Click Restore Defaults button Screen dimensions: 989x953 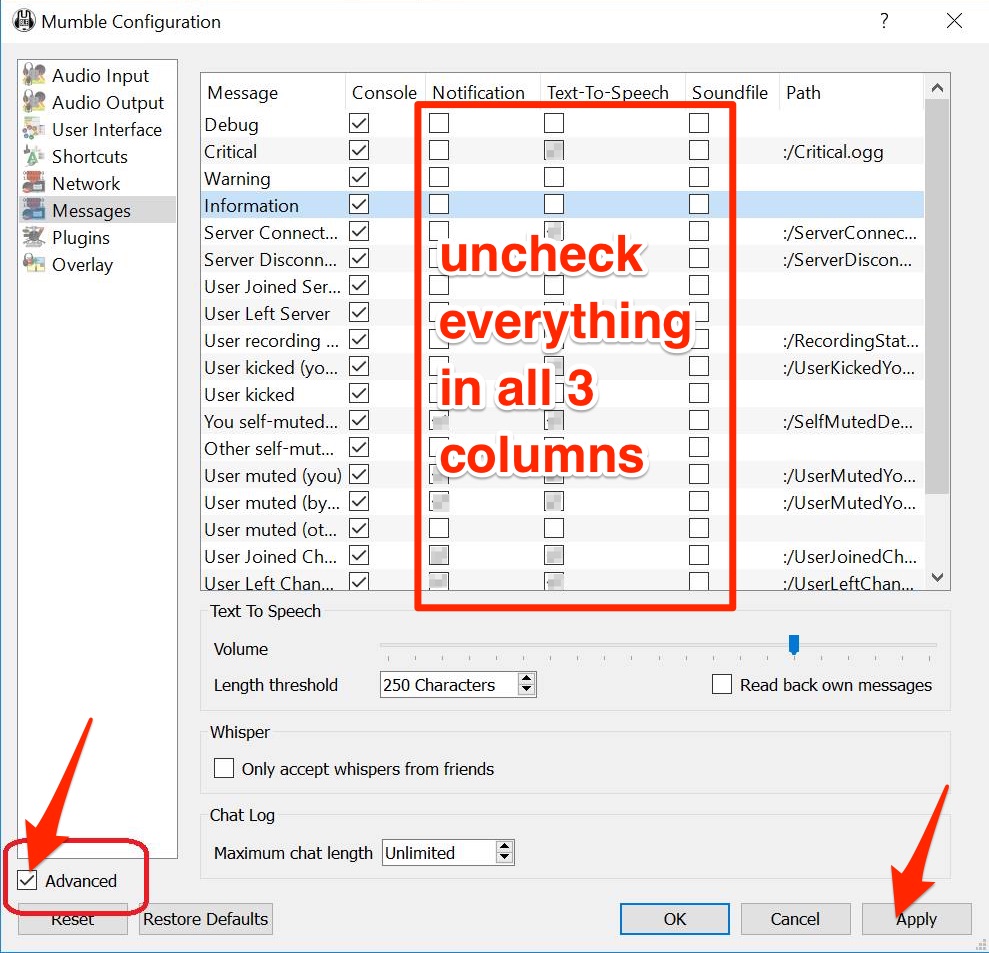pos(206,918)
